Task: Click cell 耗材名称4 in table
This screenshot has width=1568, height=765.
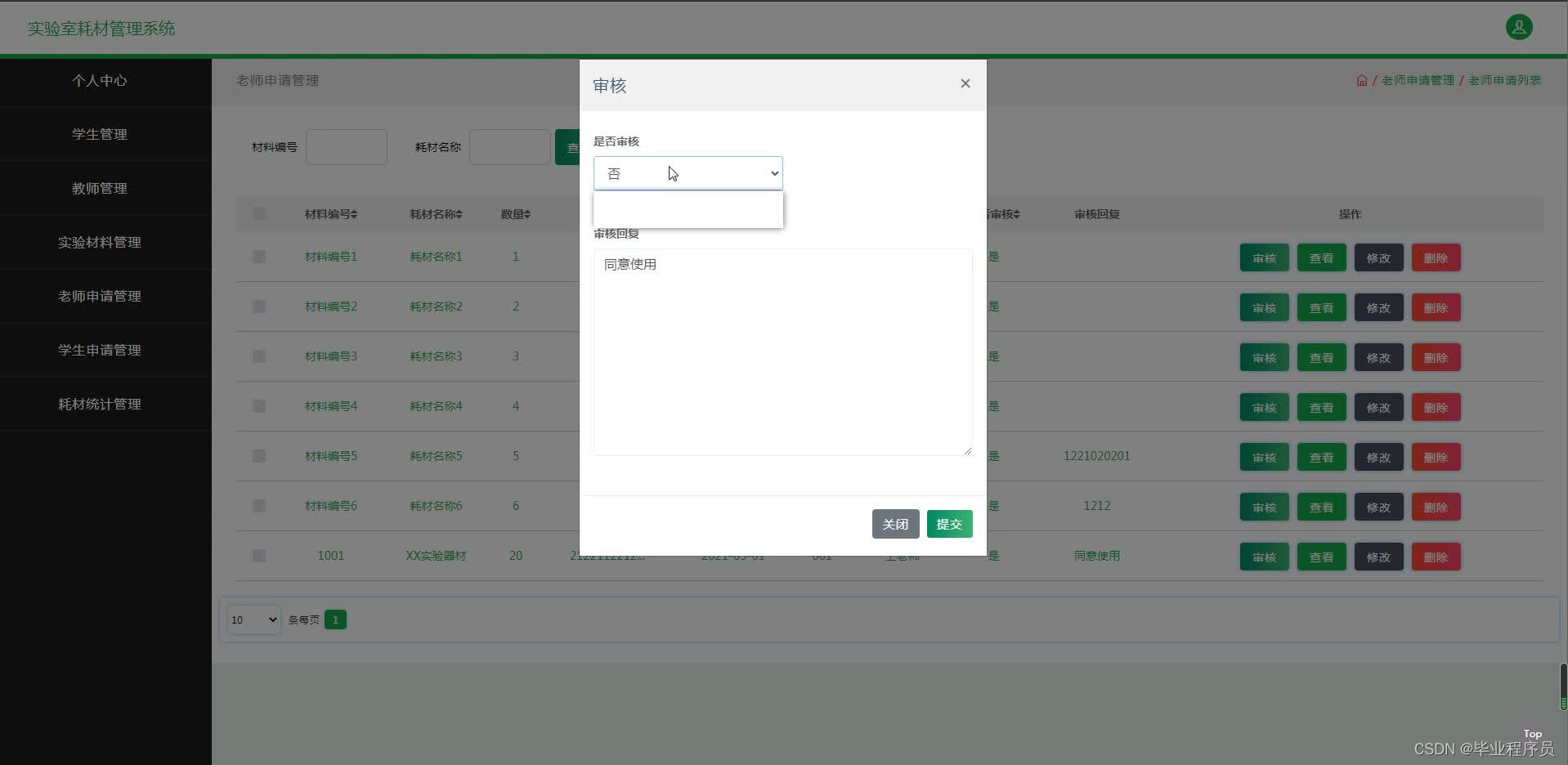Action: pos(436,406)
